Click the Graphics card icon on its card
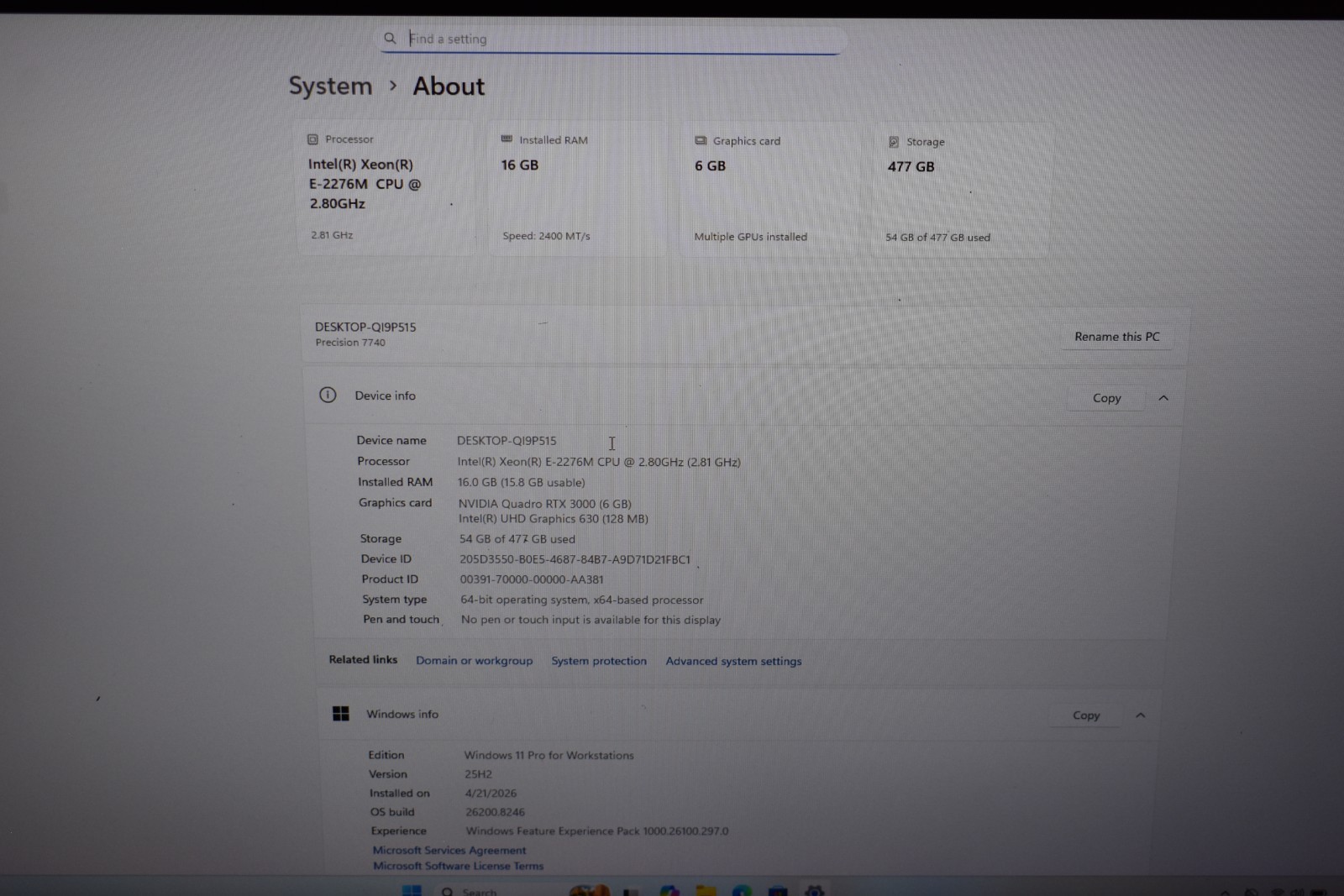 (x=701, y=140)
